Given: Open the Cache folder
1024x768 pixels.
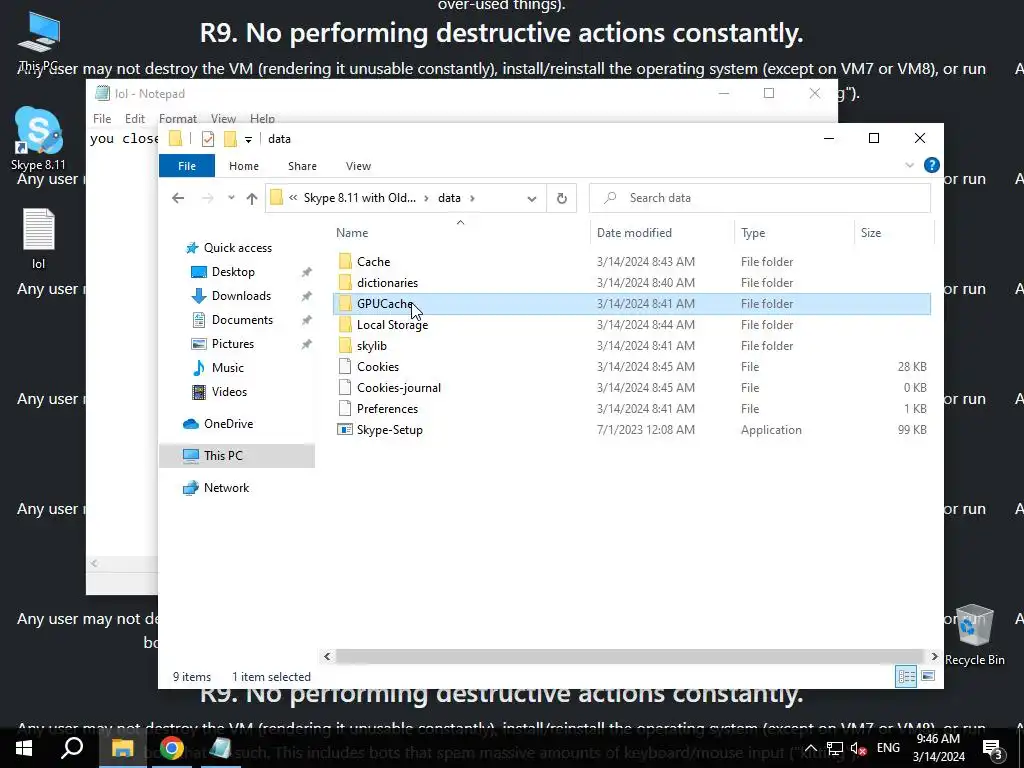Looking at the screenshot, I should 373,262.
